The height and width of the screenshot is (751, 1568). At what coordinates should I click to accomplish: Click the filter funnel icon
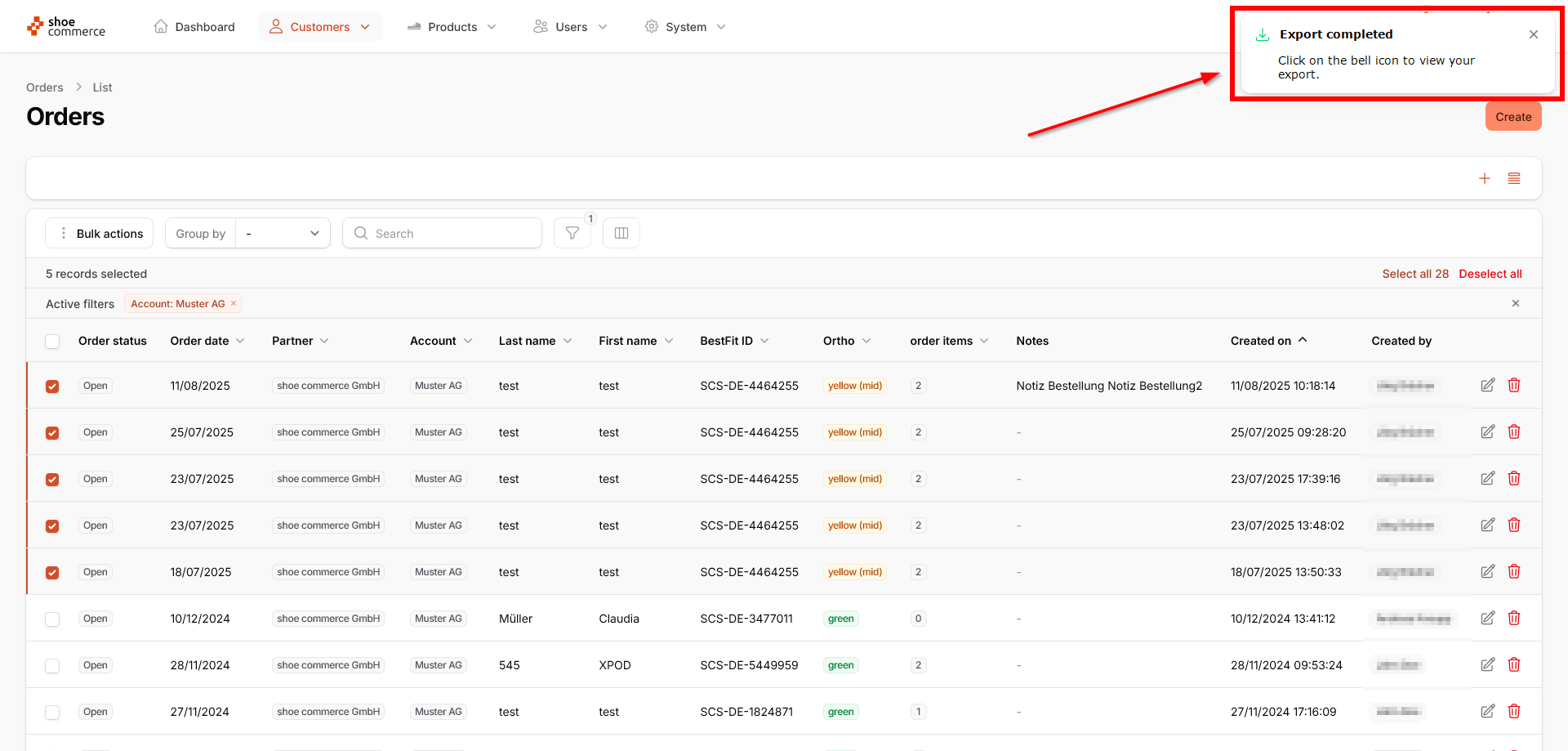pyautogui.click(x=572, y=234)
